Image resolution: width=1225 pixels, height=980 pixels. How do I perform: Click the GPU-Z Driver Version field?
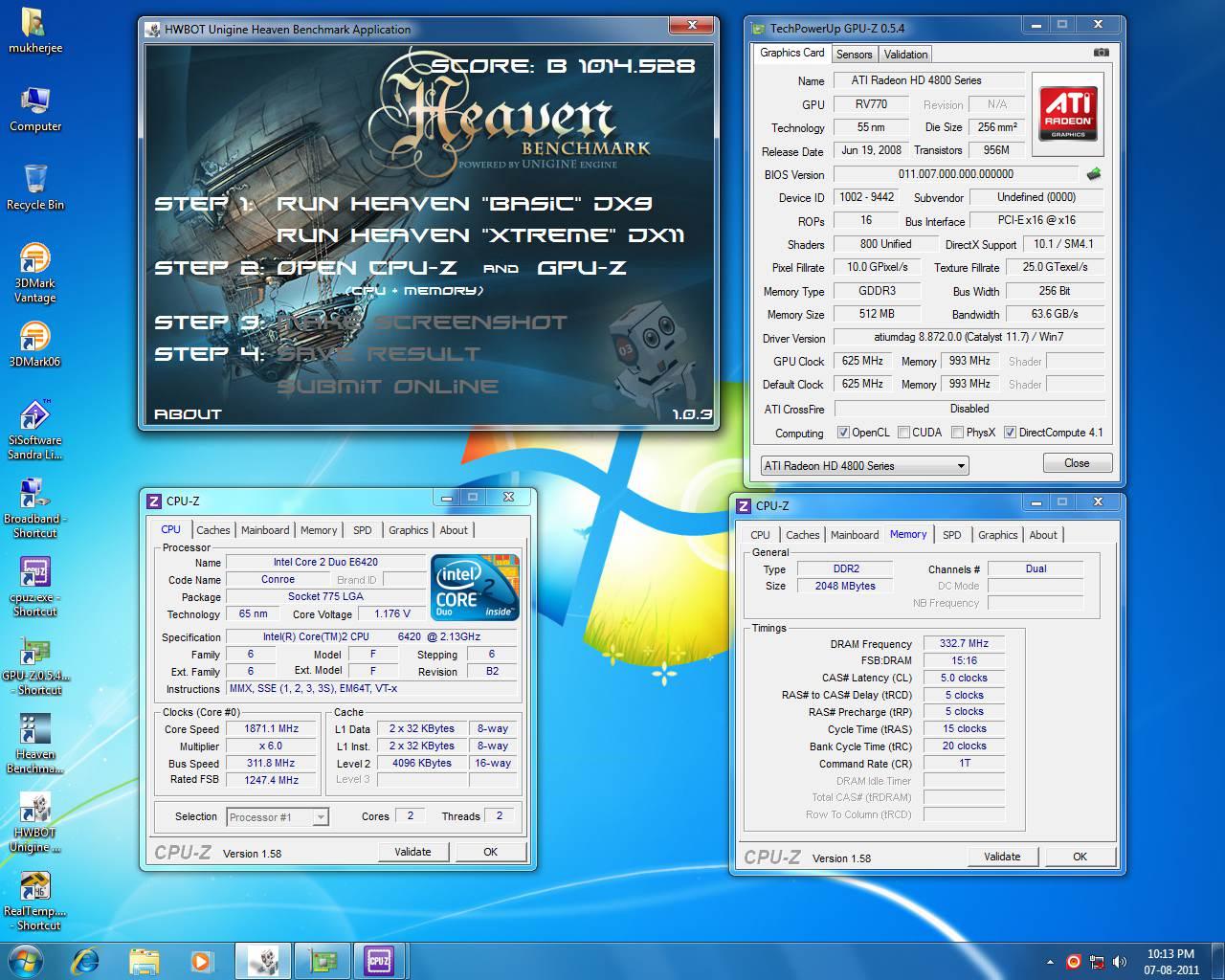[969, 337]
